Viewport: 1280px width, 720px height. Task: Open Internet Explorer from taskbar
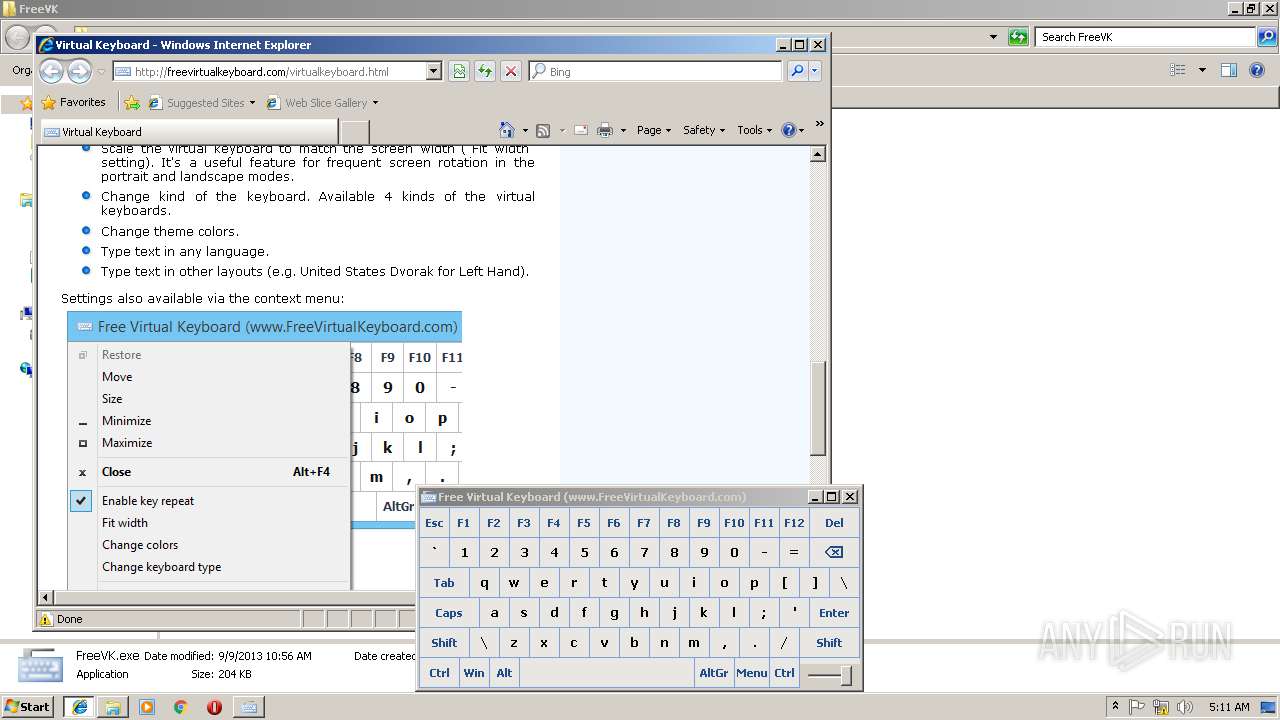[x=79, y=707]
